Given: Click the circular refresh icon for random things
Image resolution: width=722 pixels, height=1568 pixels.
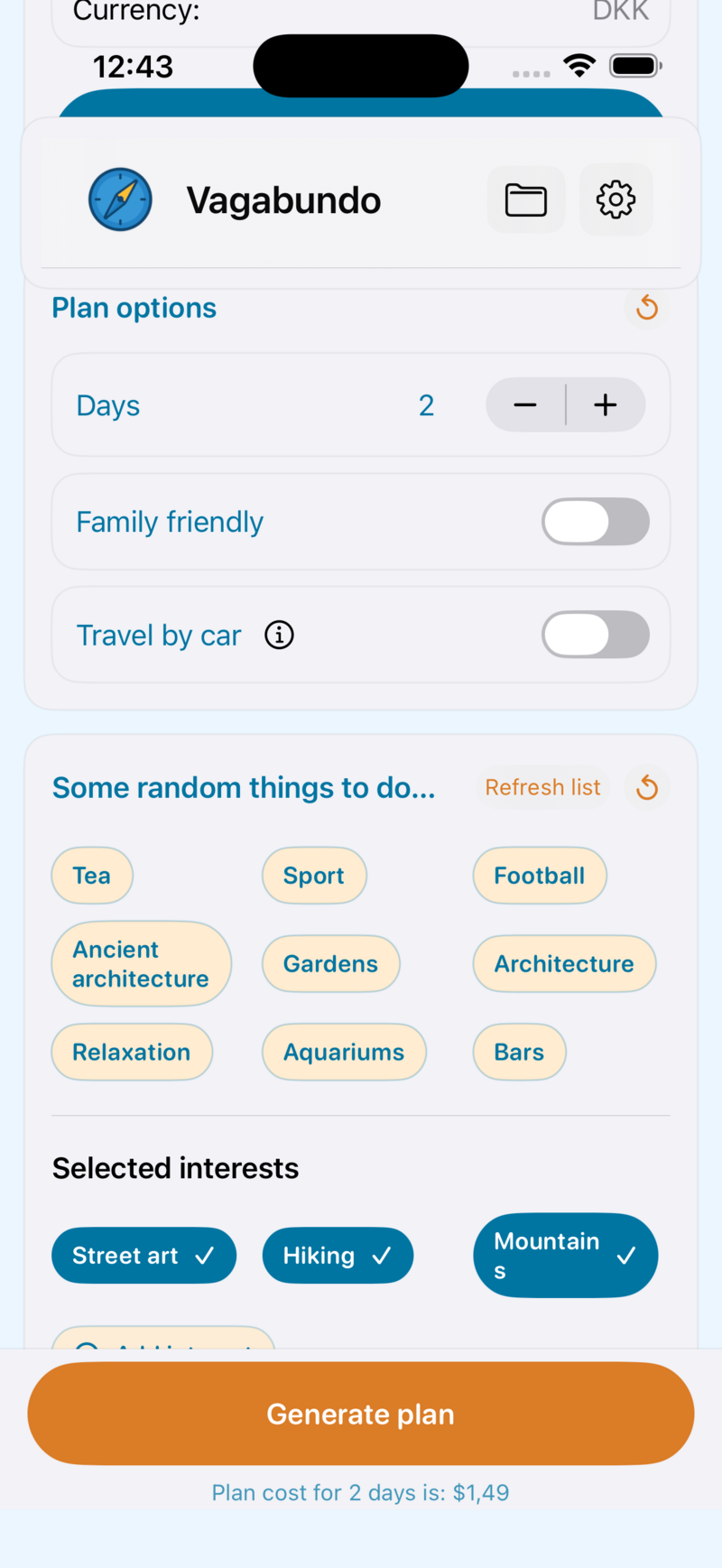Looking at the screenshot, I should click(646, 788).
